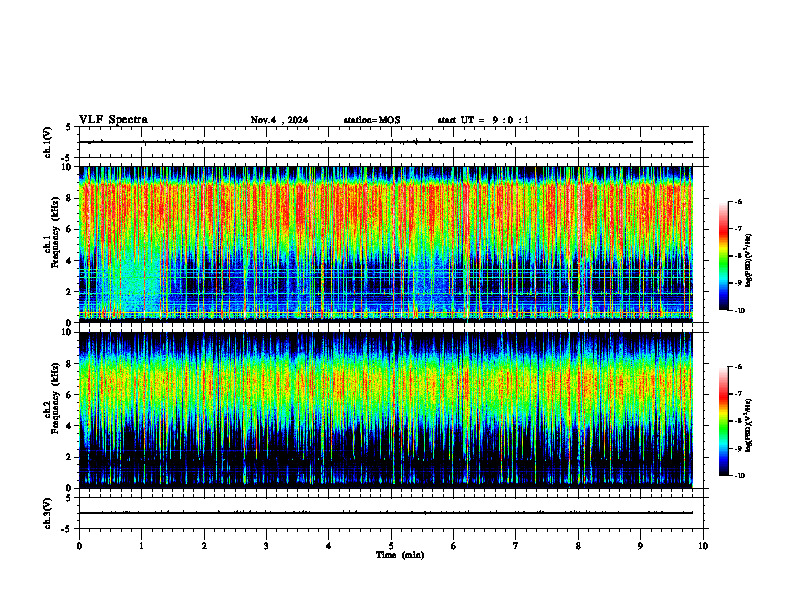This screenshot has height=612, width=792.
Task: Click the ch.3 voltage waveform trace
Action: [385, 513]
